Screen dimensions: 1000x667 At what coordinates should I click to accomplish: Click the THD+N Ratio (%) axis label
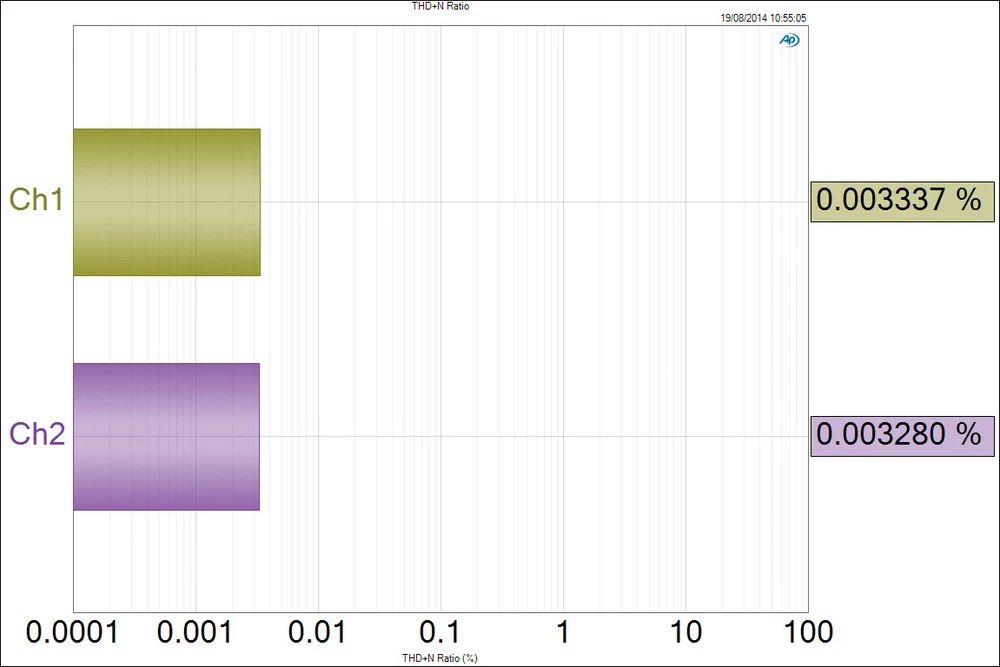tap(439, 658)
